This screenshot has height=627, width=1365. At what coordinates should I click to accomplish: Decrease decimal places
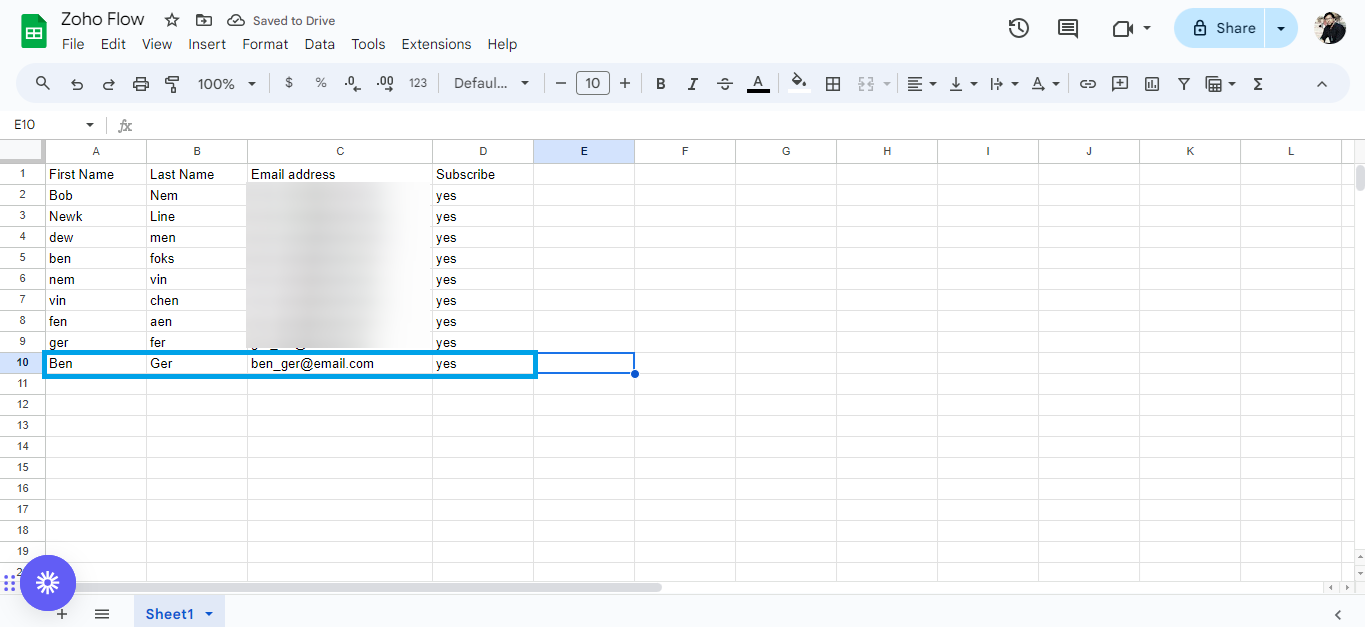(x=351, y=83)
